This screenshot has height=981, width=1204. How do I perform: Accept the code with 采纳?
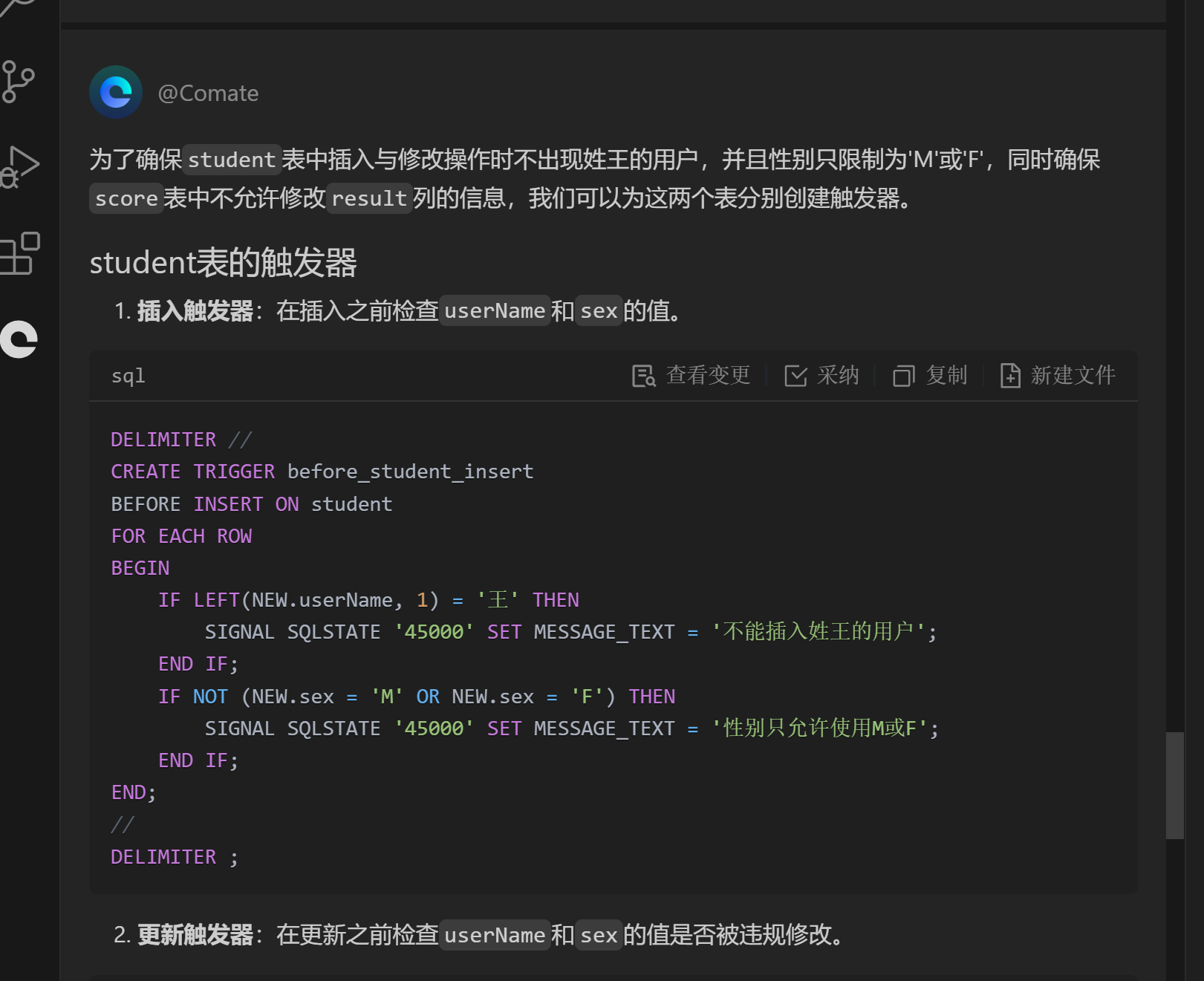(822, 376)
